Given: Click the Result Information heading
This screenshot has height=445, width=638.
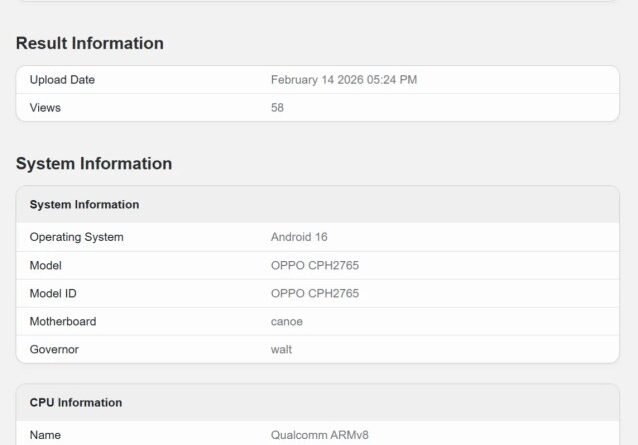Looking at the screenshot, I should 90,43.
